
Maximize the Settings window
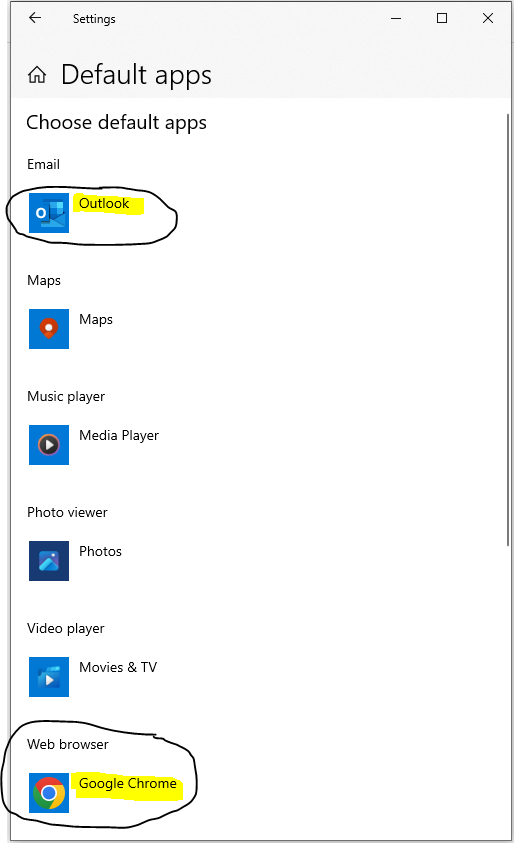(442, 18)
